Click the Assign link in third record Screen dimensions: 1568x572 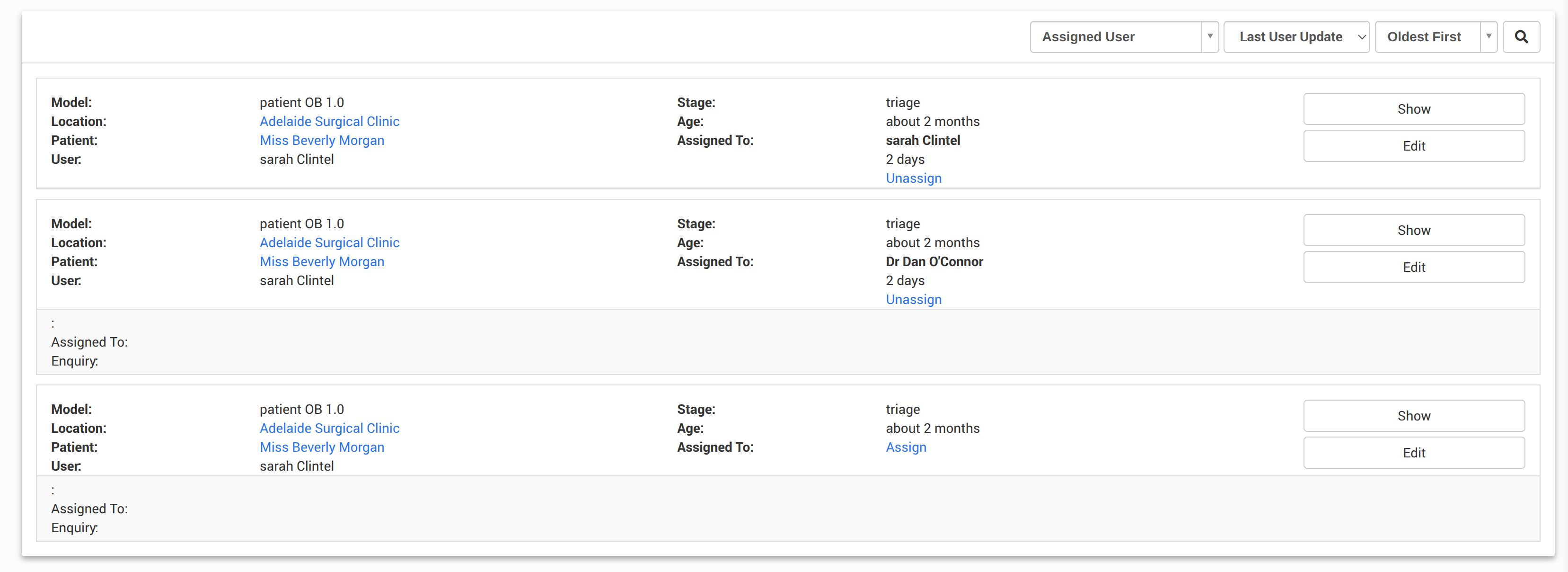(x=905, y=447)
